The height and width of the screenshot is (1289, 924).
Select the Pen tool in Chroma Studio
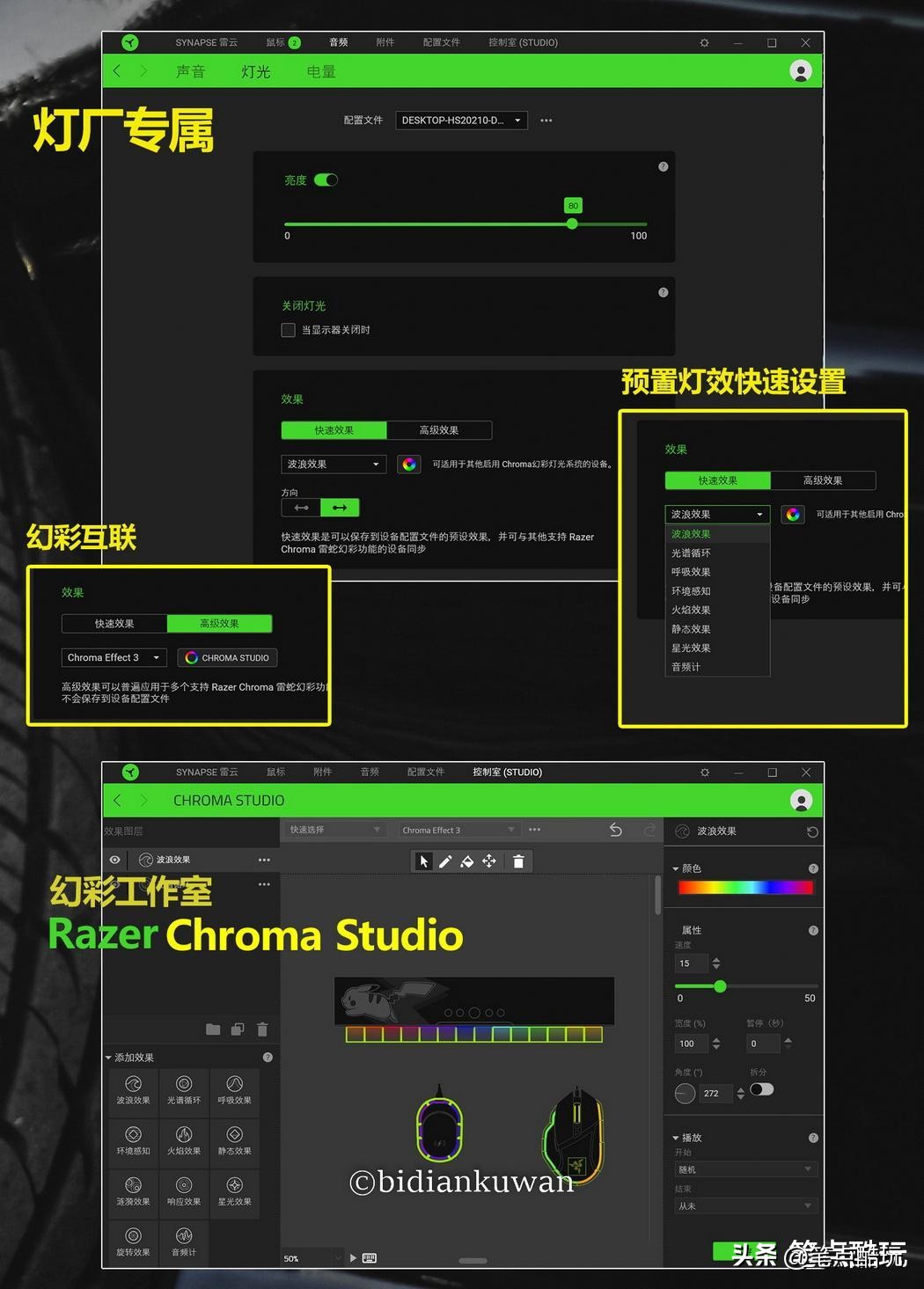click(445, 861)
